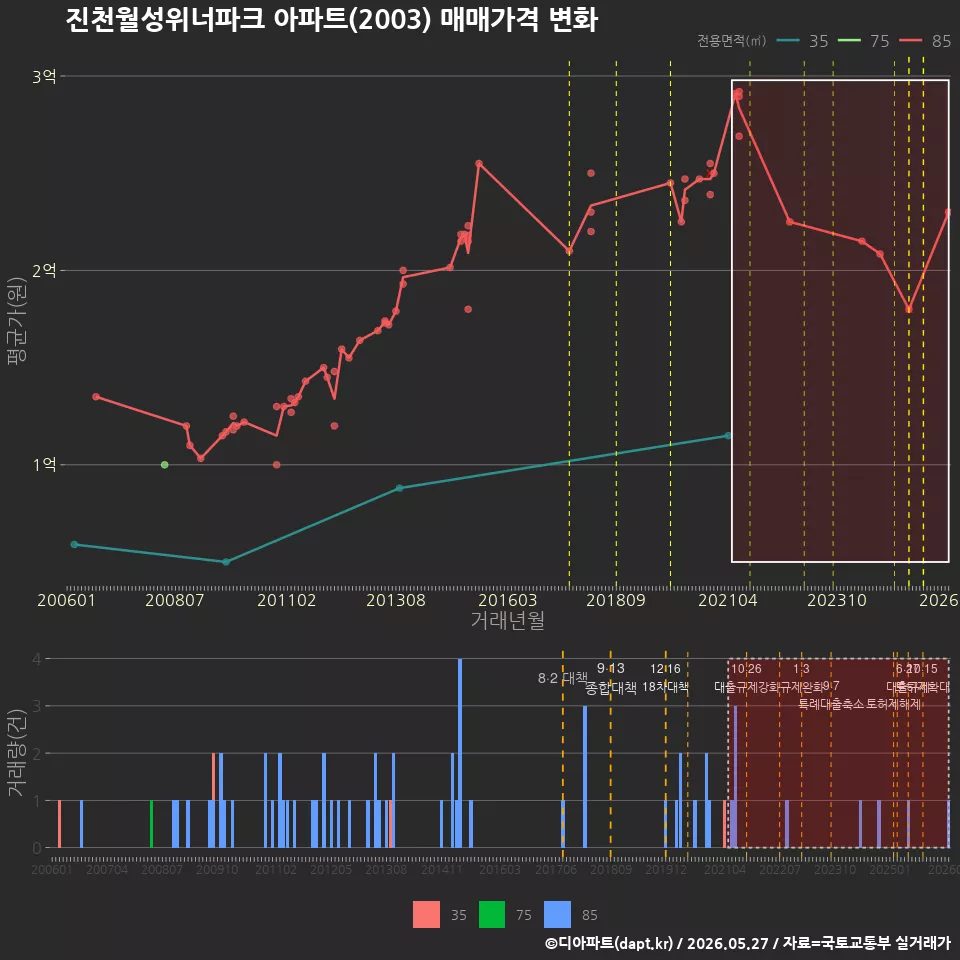Click the 토허제해제 annotation label
This screenshot has height=960, width=960.
coord(894,704)
